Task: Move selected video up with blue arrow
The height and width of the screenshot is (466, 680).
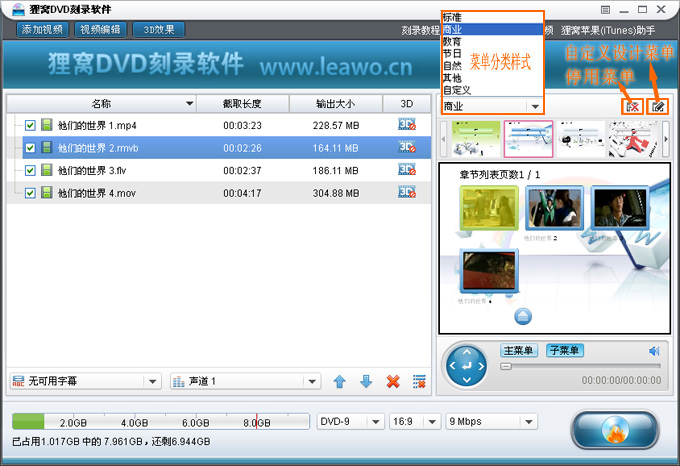Action: (339, 381)
